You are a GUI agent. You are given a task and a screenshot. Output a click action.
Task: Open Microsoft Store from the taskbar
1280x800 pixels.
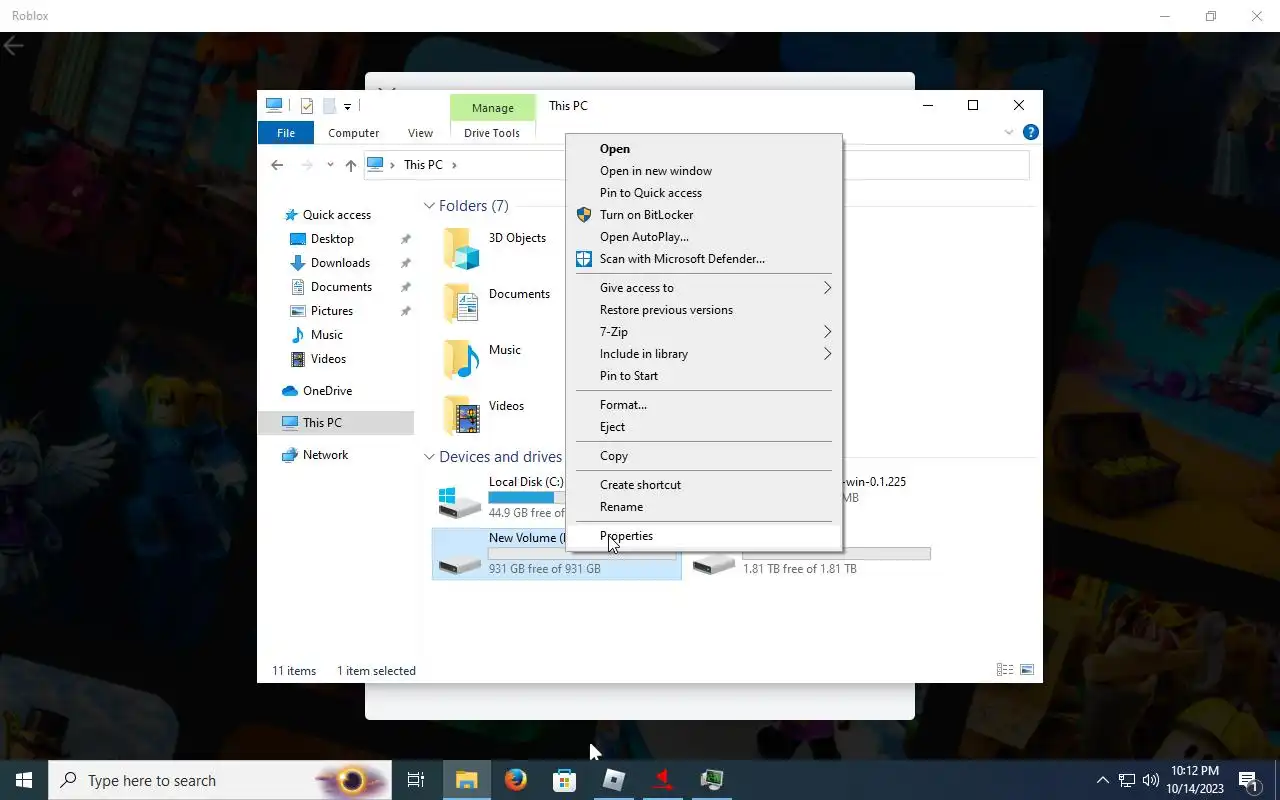point(565,780)
